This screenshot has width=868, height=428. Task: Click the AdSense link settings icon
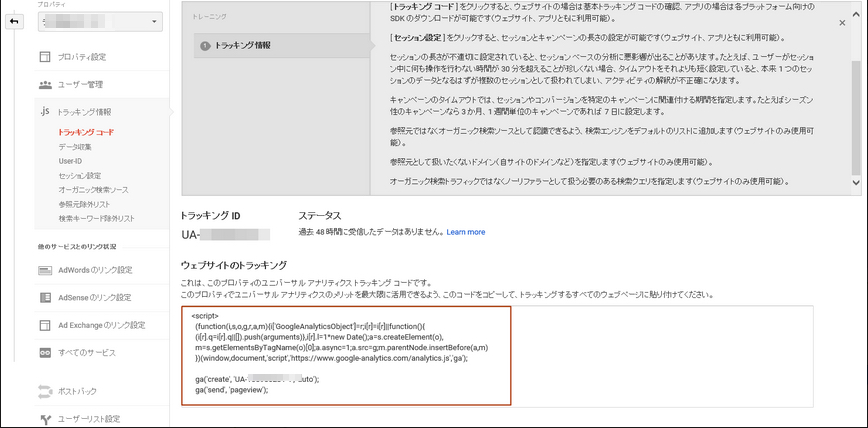coord(45,298)
